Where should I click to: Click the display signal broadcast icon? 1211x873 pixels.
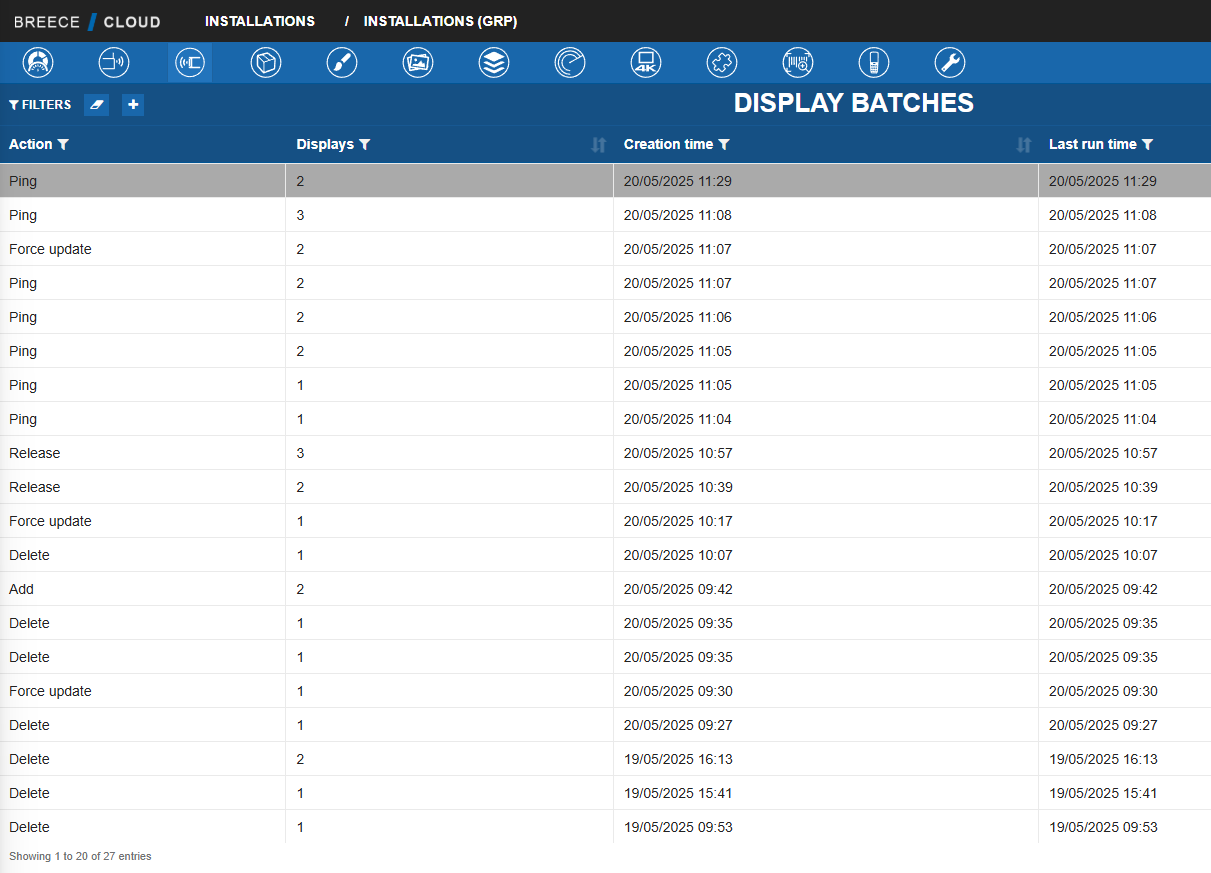point(114,63)
